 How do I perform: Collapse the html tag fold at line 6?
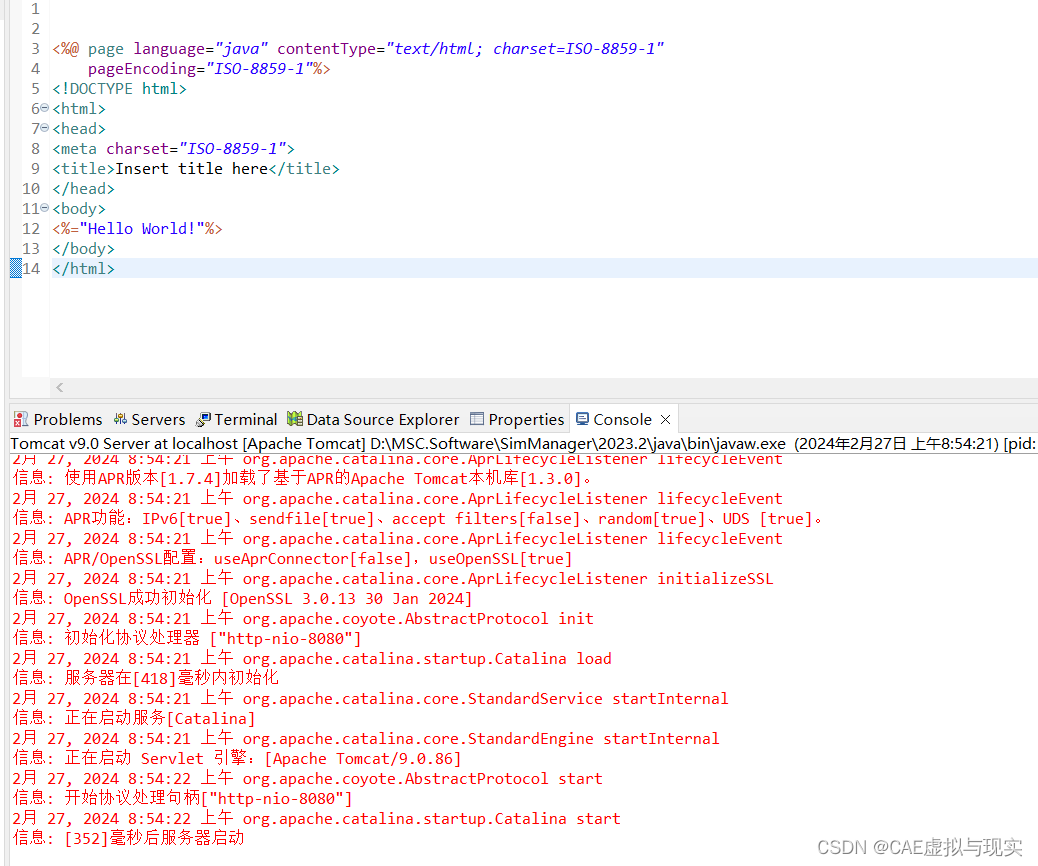[45, 109]
